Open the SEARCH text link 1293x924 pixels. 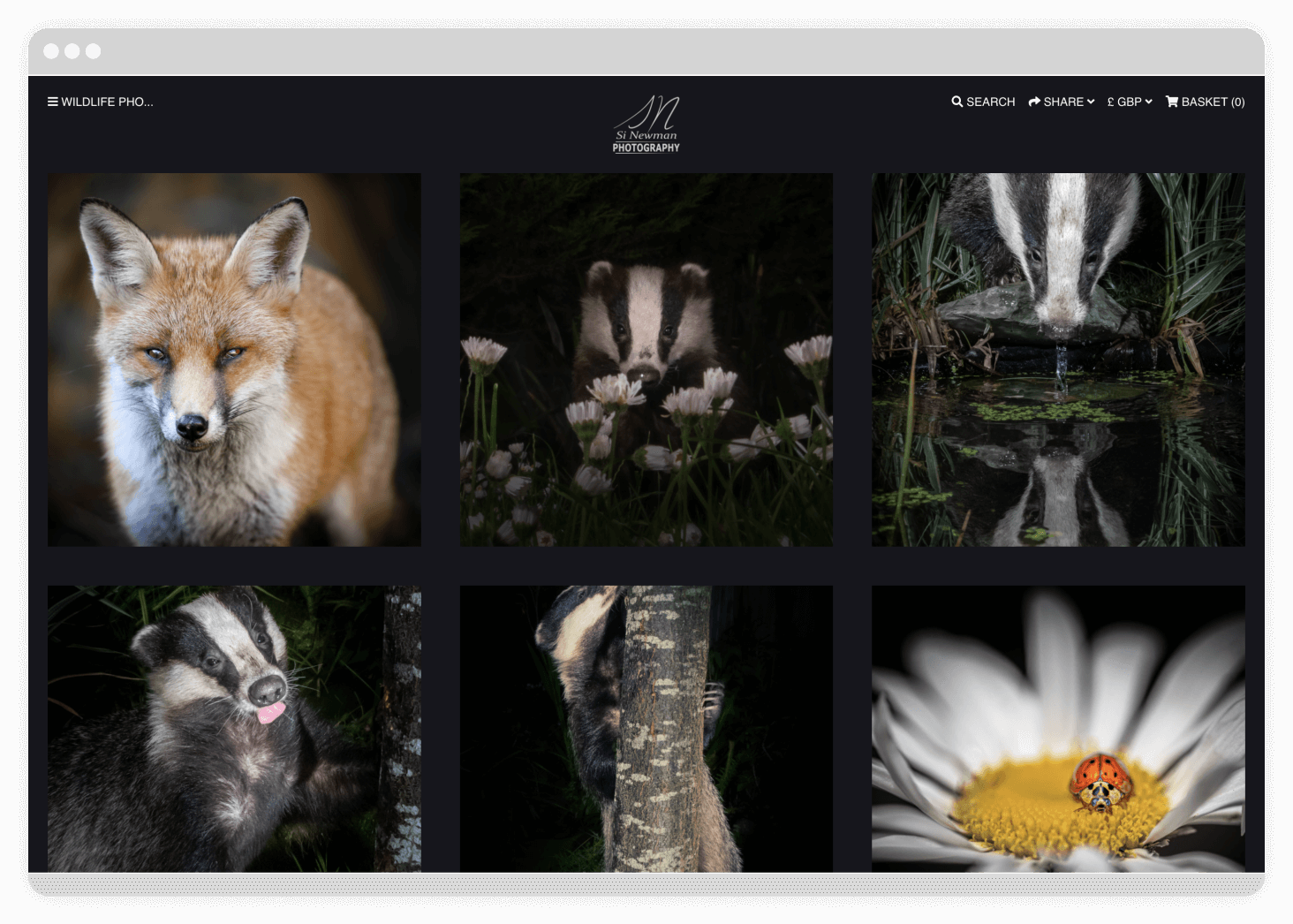coord(991,102)
